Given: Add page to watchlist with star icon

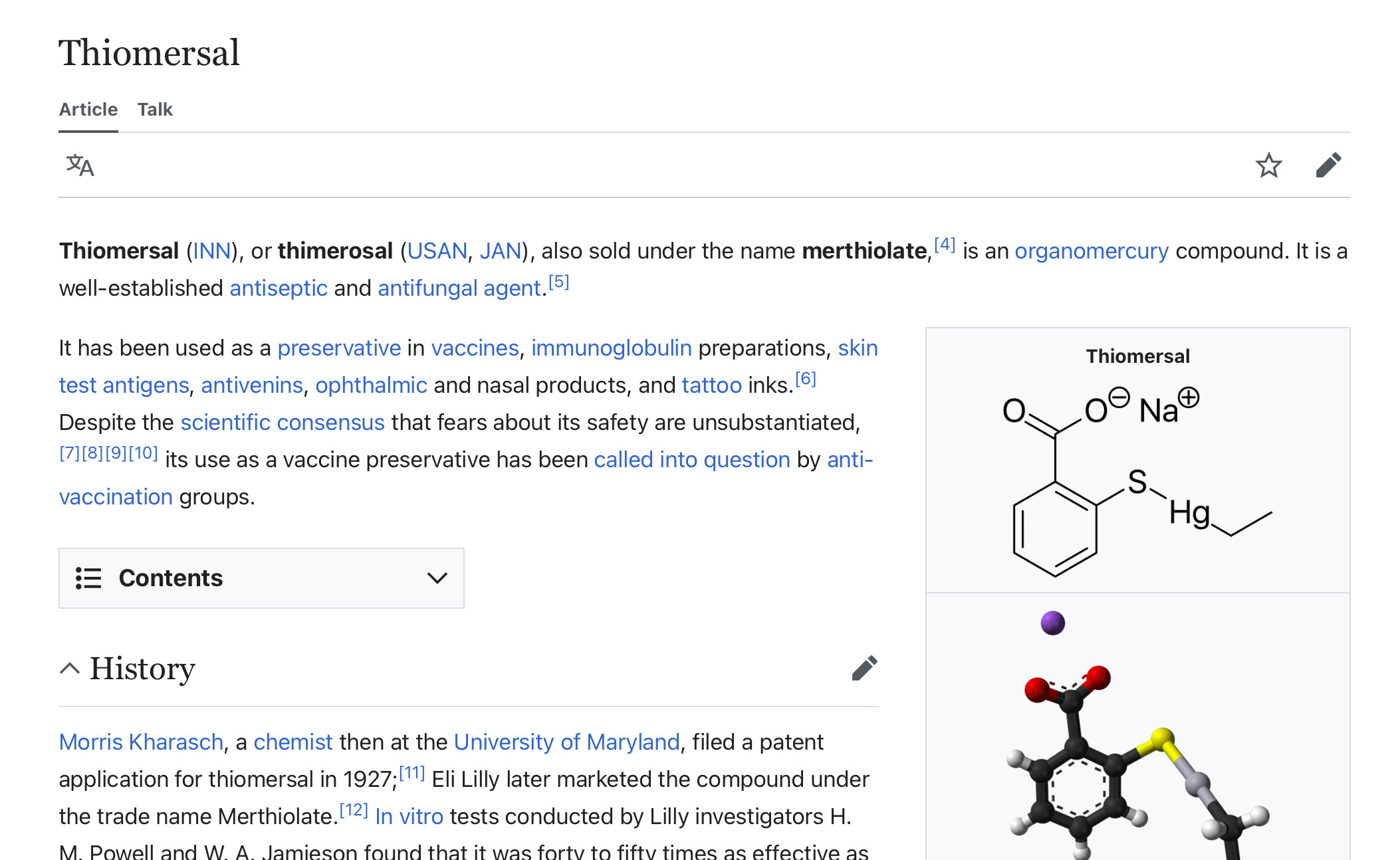Looking at the screenshot, I should point(1268,165).
